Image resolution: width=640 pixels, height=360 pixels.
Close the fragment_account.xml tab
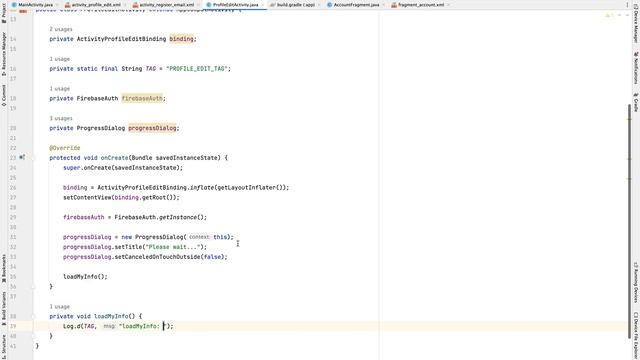click(448, 5)
